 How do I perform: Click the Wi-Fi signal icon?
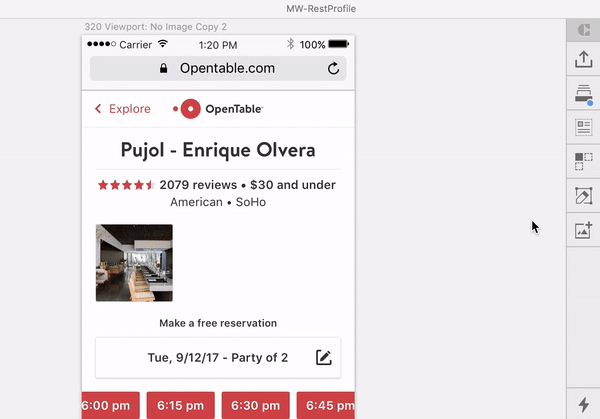click(163, 44)
